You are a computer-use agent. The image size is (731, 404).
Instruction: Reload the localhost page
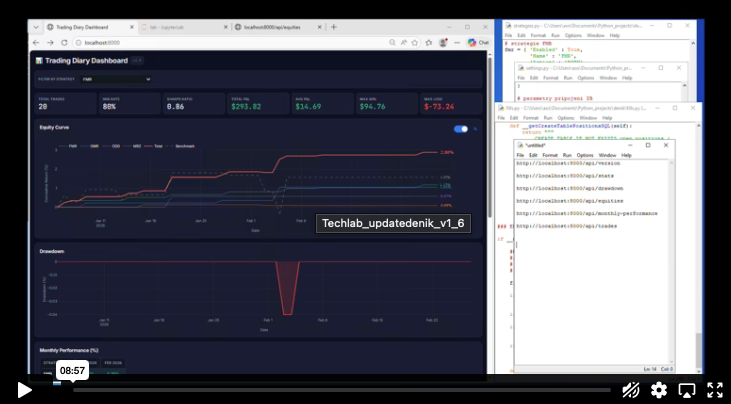click(x=62, y=43)
